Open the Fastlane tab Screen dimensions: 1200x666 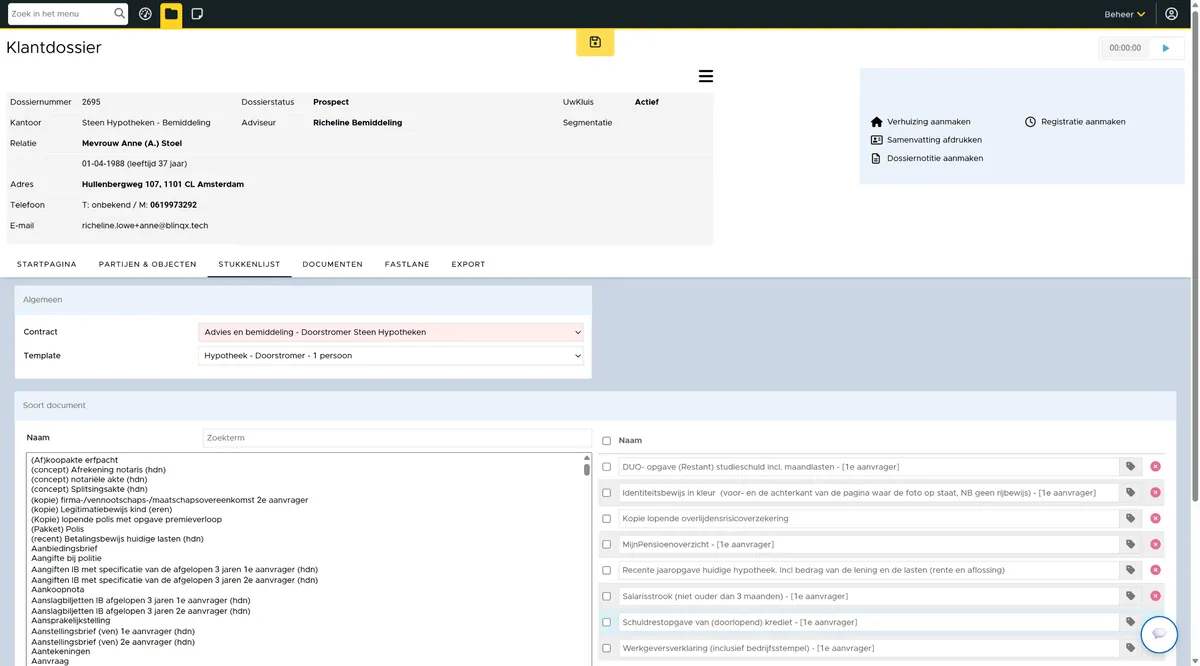pos(407,264)
